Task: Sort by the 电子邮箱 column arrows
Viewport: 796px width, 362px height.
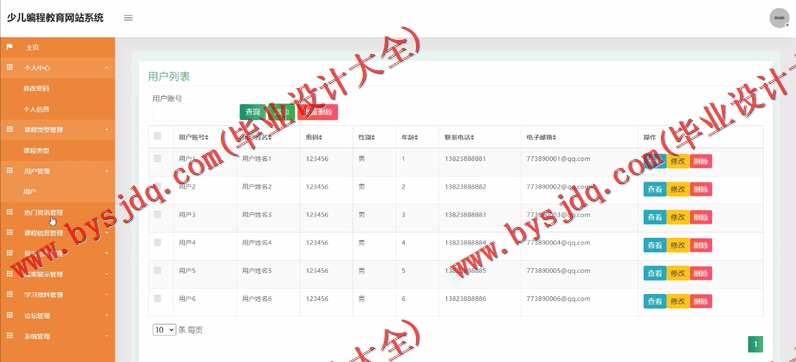Action: (554, 138)
